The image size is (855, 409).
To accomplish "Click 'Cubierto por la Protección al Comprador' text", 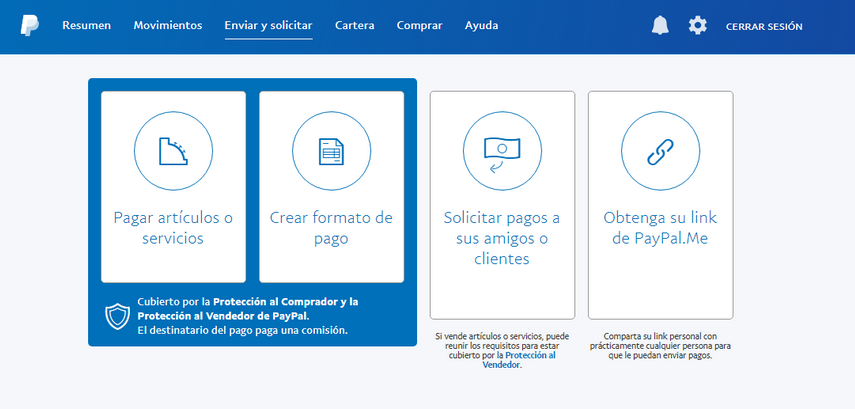I will (x=248, y=309).
